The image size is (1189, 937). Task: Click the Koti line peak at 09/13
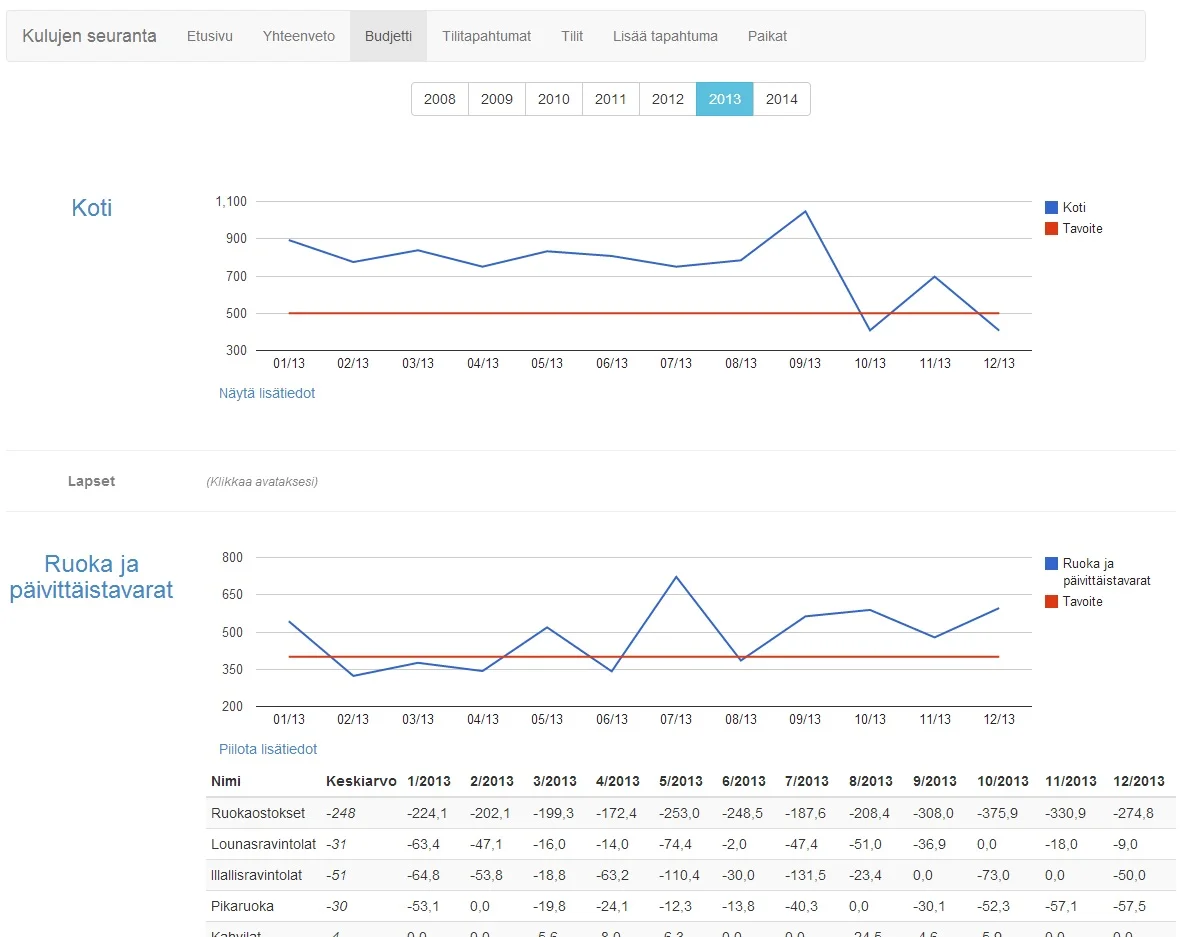(805, 211)
